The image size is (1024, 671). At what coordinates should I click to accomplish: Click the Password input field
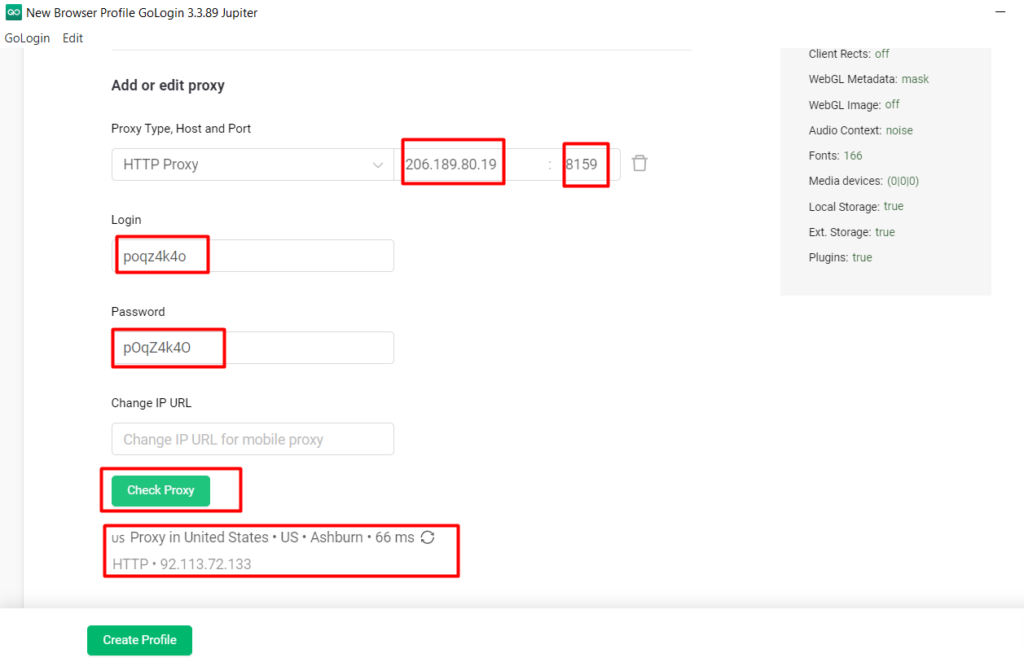click(x=253, y=347)
